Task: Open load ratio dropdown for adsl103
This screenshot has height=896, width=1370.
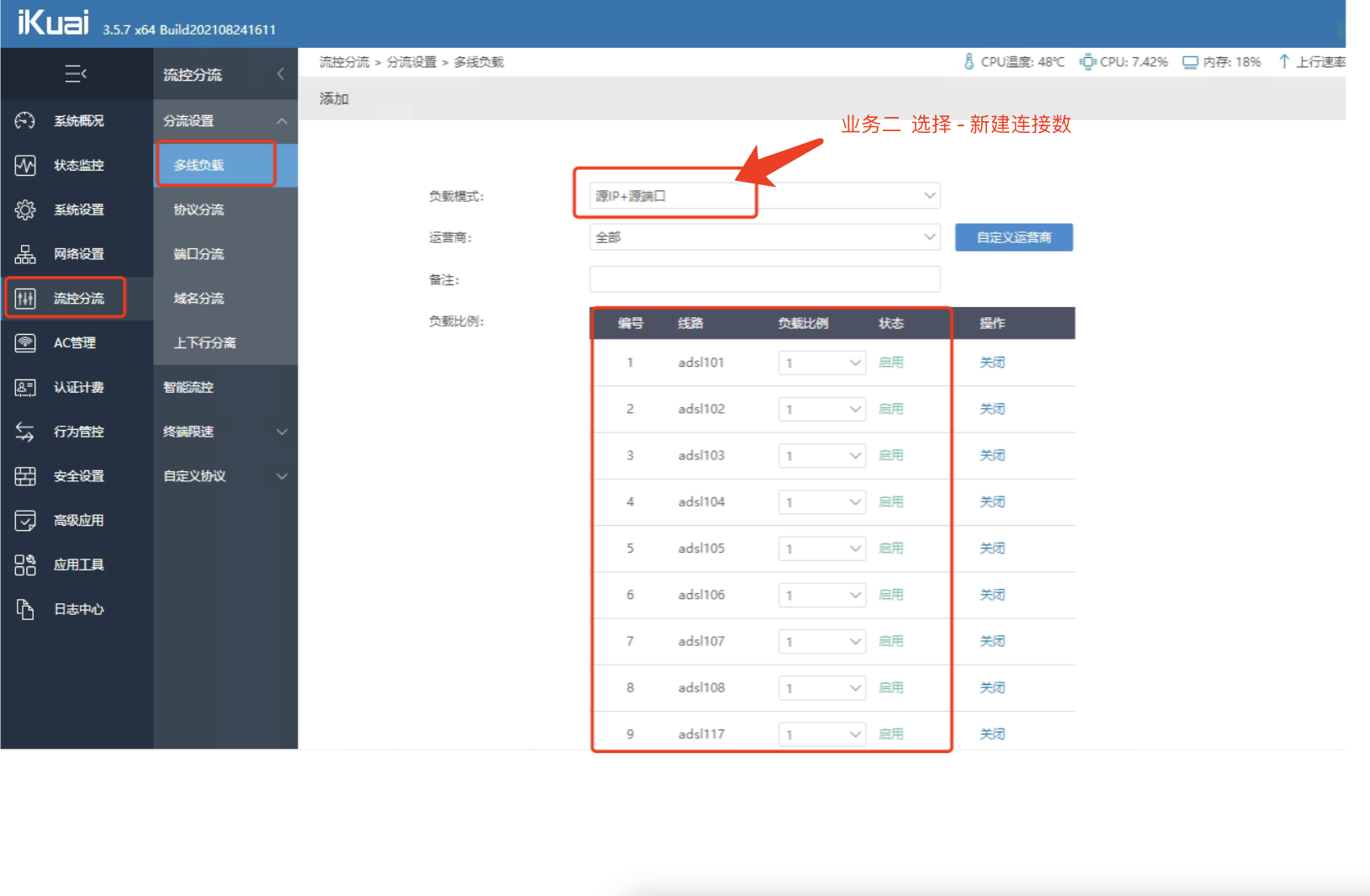Action: (x=822, y=455)
